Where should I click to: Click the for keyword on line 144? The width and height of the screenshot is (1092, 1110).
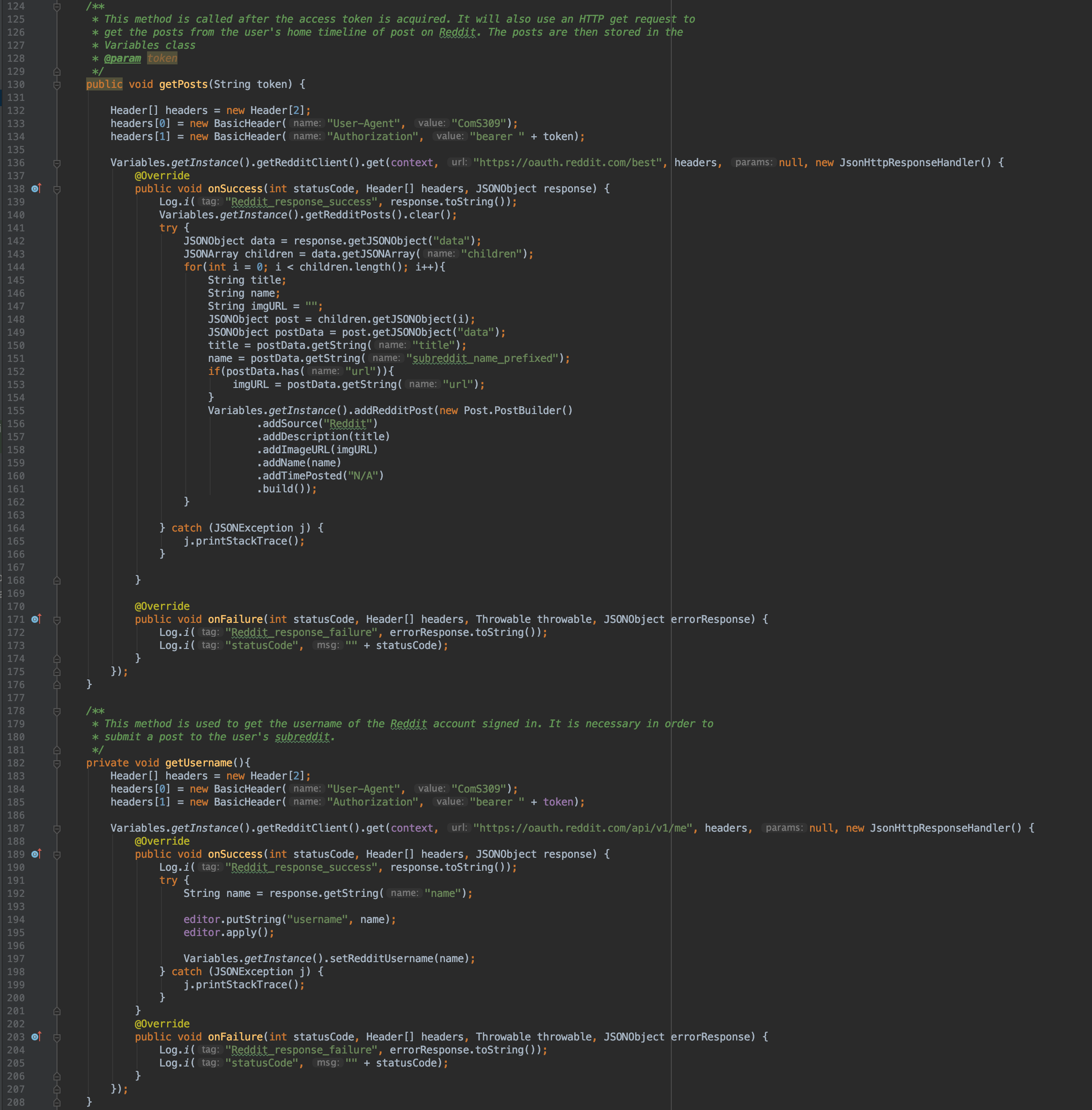(x=193, y=267)
